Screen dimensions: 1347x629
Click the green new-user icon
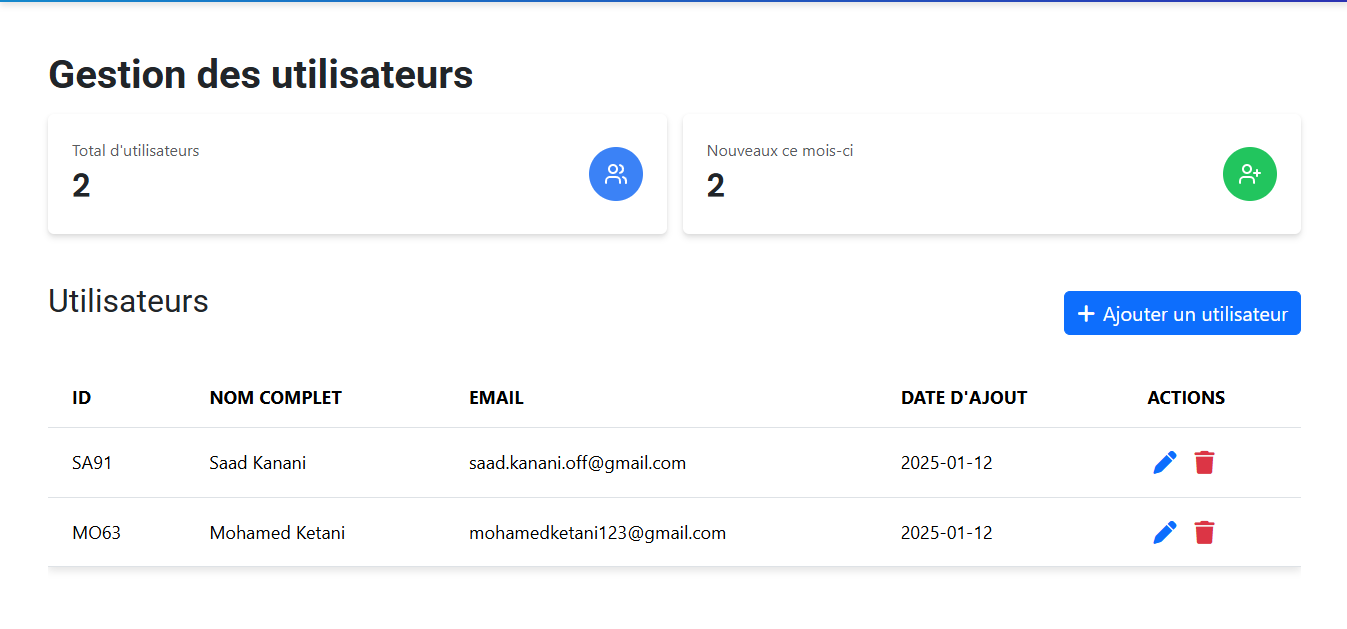click(x=1250, y=174)
